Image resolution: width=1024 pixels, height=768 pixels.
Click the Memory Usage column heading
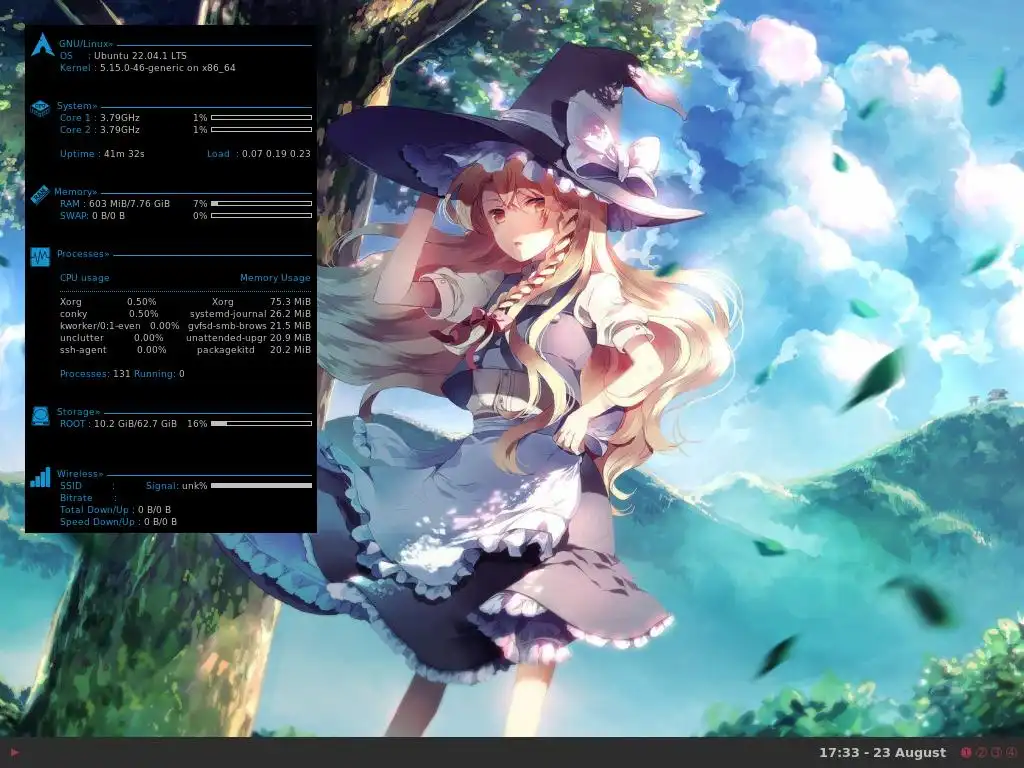click(275, 278)
